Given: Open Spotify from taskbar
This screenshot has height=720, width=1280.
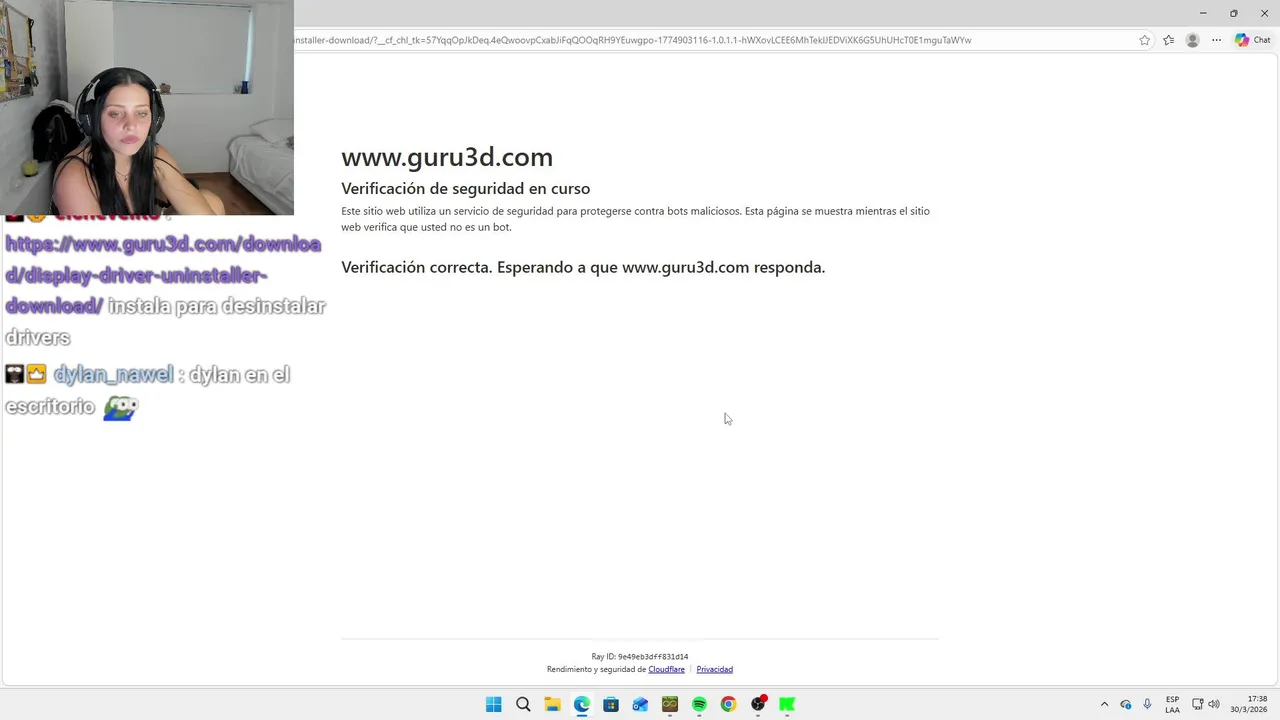Looking at the screenshot, I should click(x=699, y=704).
